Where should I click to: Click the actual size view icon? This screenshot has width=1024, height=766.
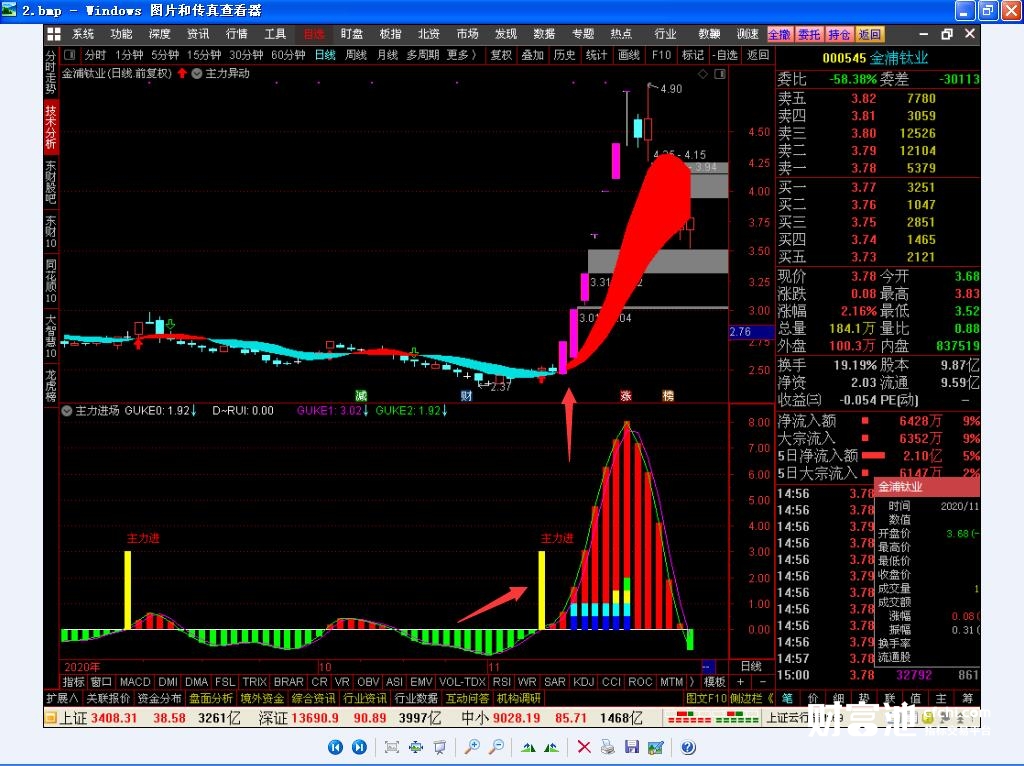416,747
